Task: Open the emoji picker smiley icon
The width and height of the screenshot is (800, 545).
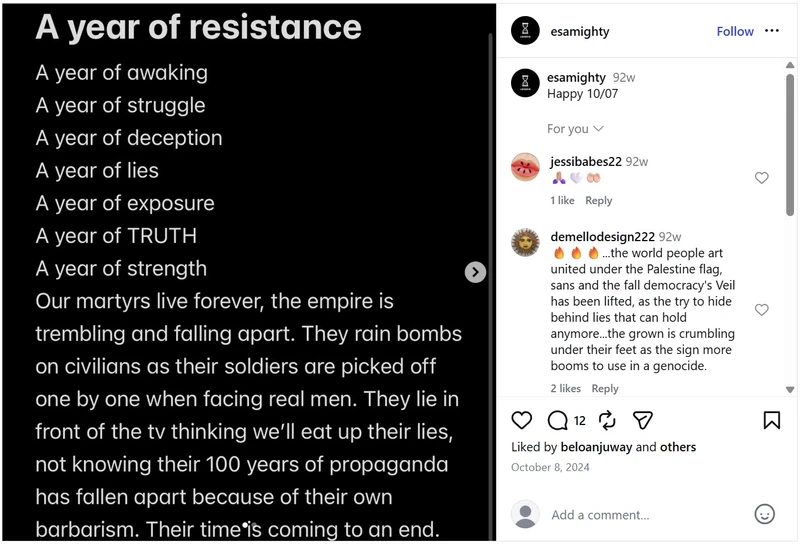Action: click(x=764, y=514)
